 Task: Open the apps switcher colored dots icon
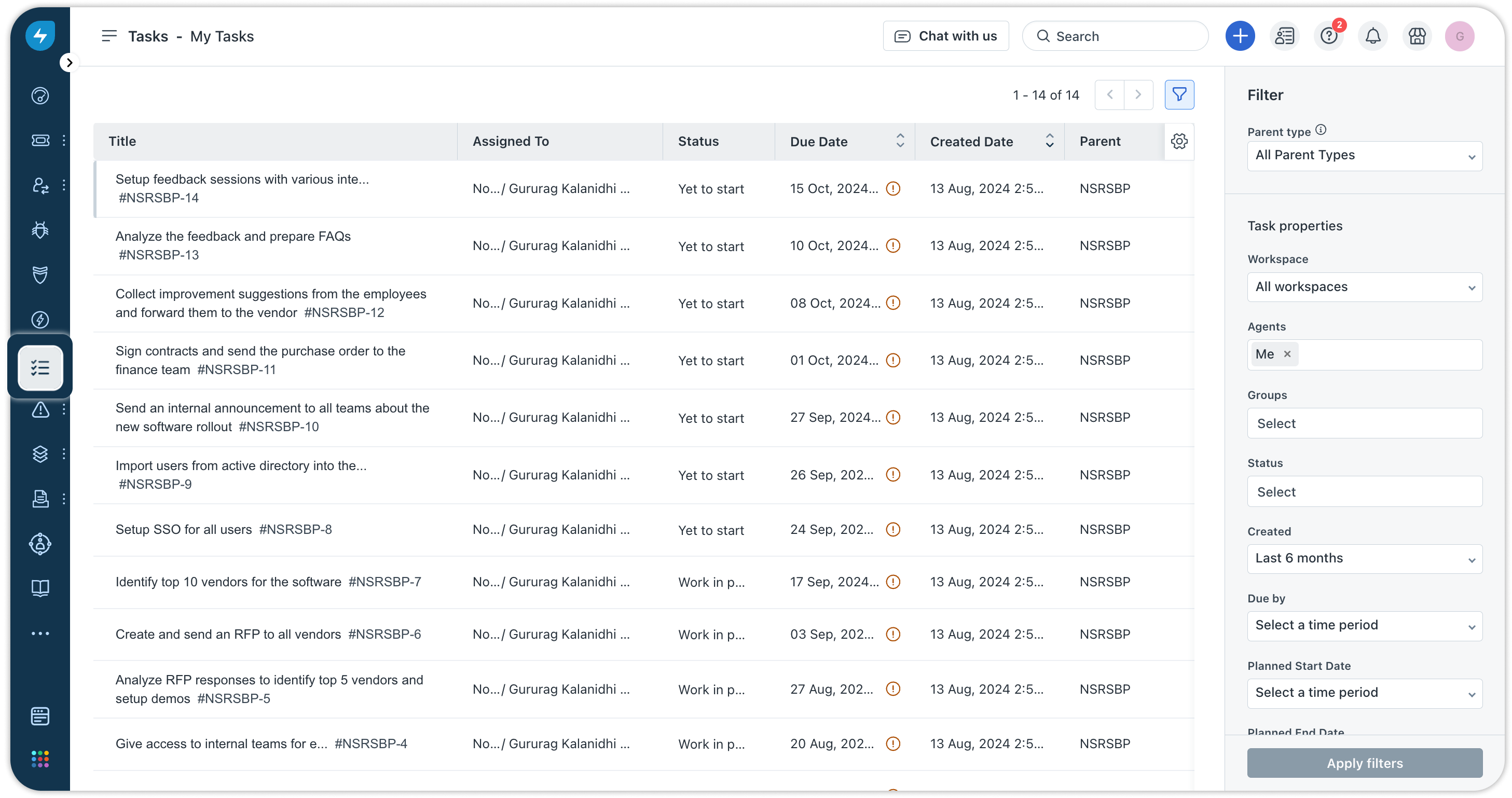click(40, 759)
